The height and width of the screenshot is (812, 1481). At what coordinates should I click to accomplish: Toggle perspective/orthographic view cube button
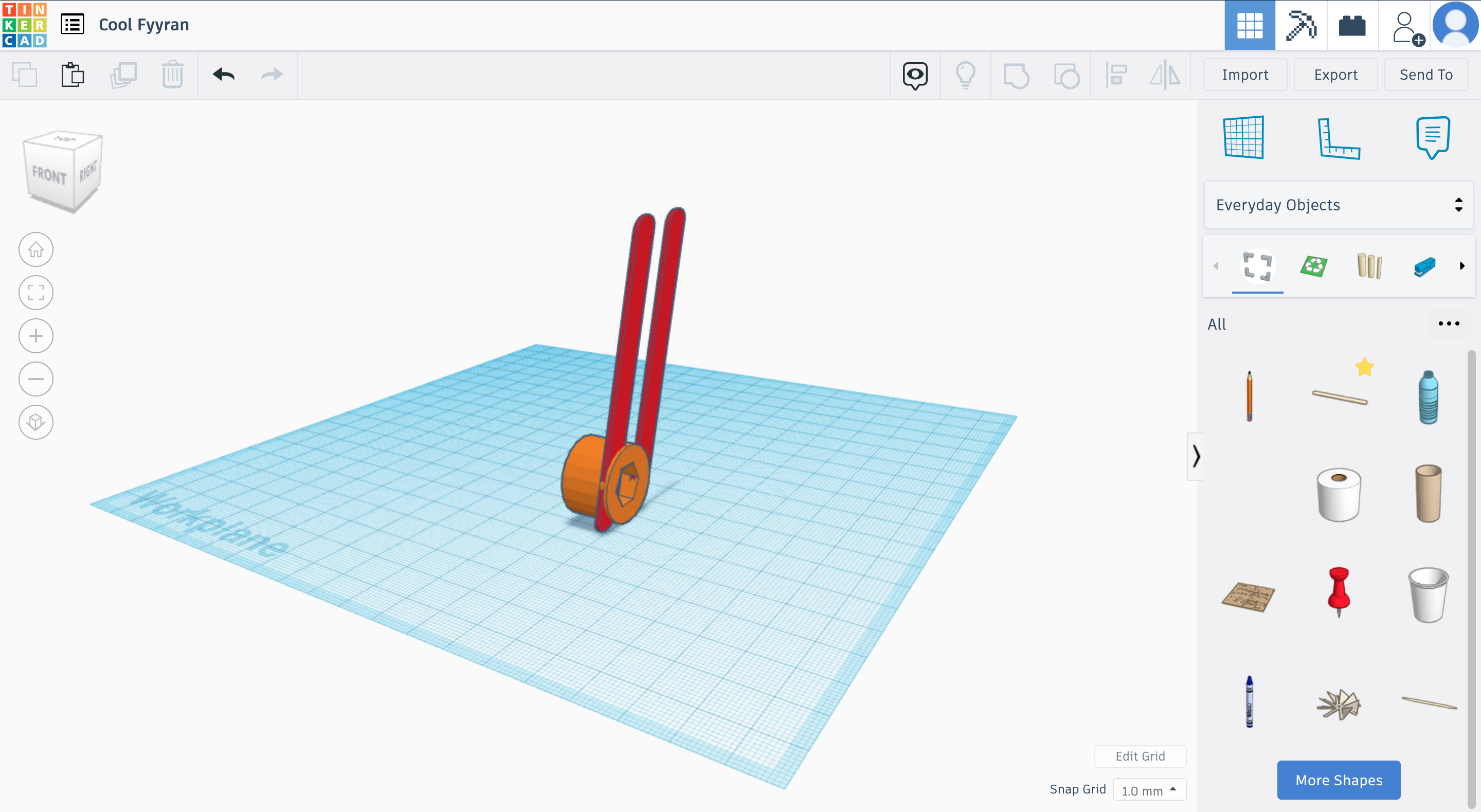pyautogui.click(x=35, y=422)
